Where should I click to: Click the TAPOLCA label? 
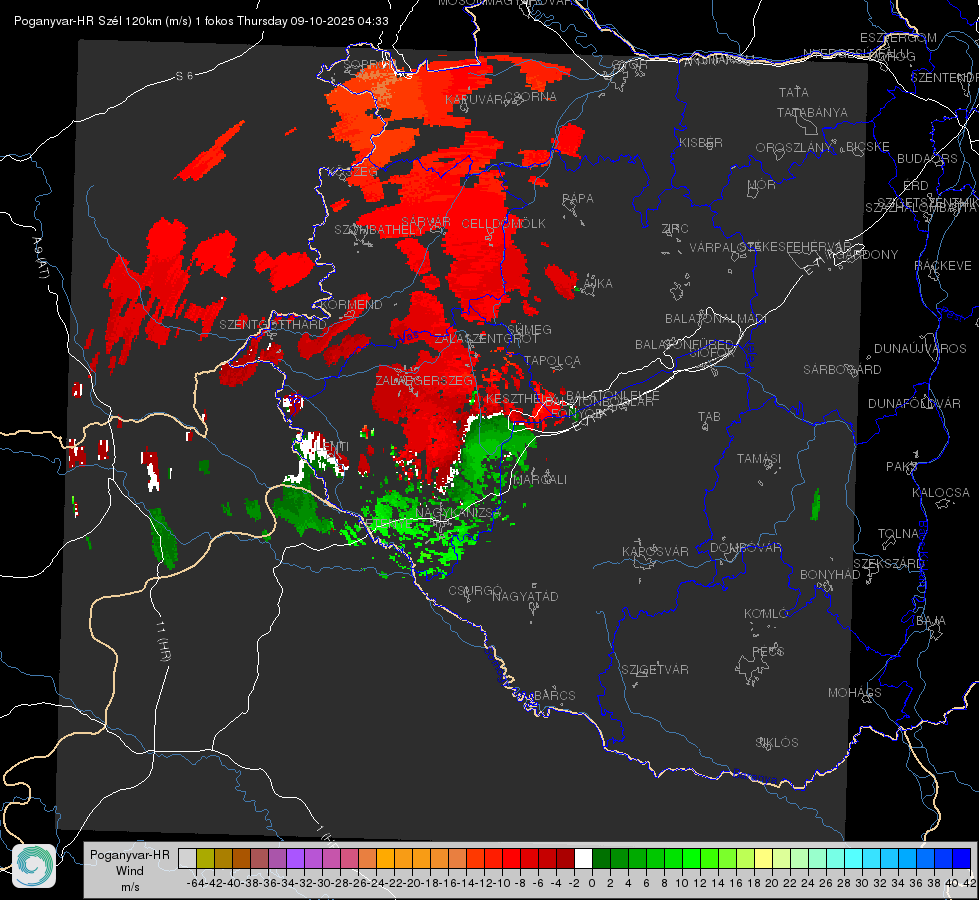553,361
